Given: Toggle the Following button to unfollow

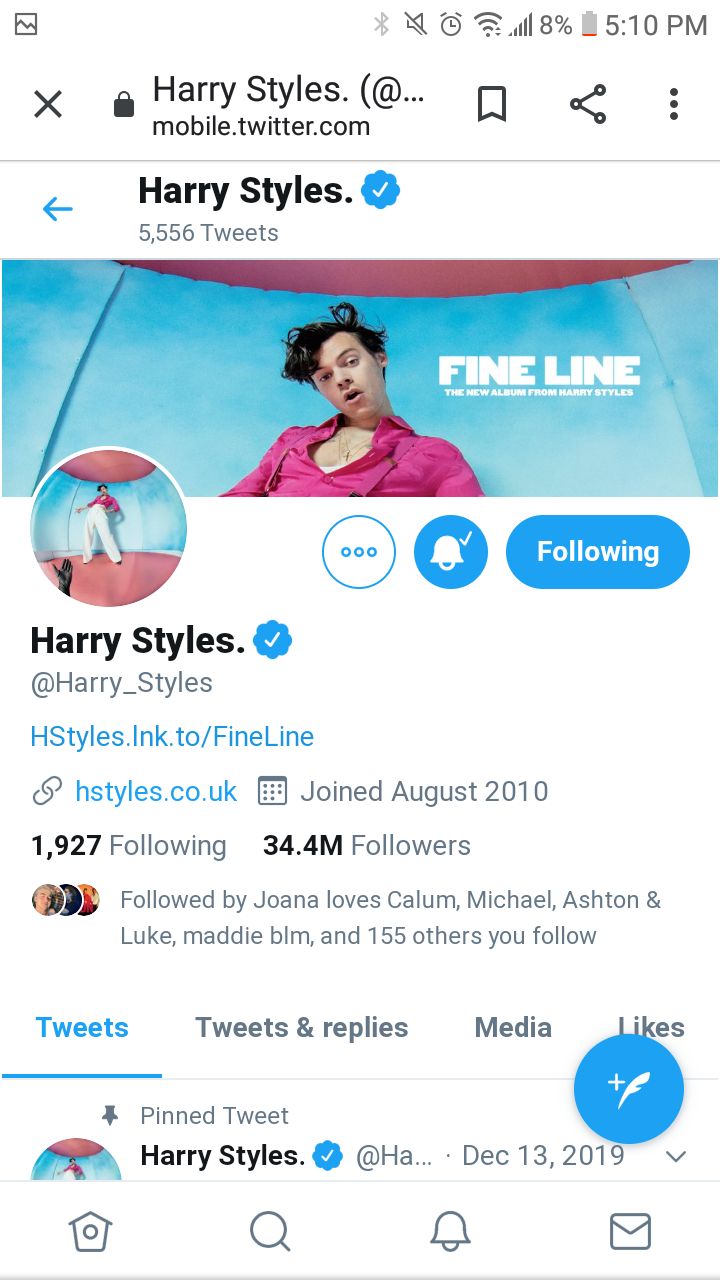Looking at the screenshot, I should pos(598,552).
